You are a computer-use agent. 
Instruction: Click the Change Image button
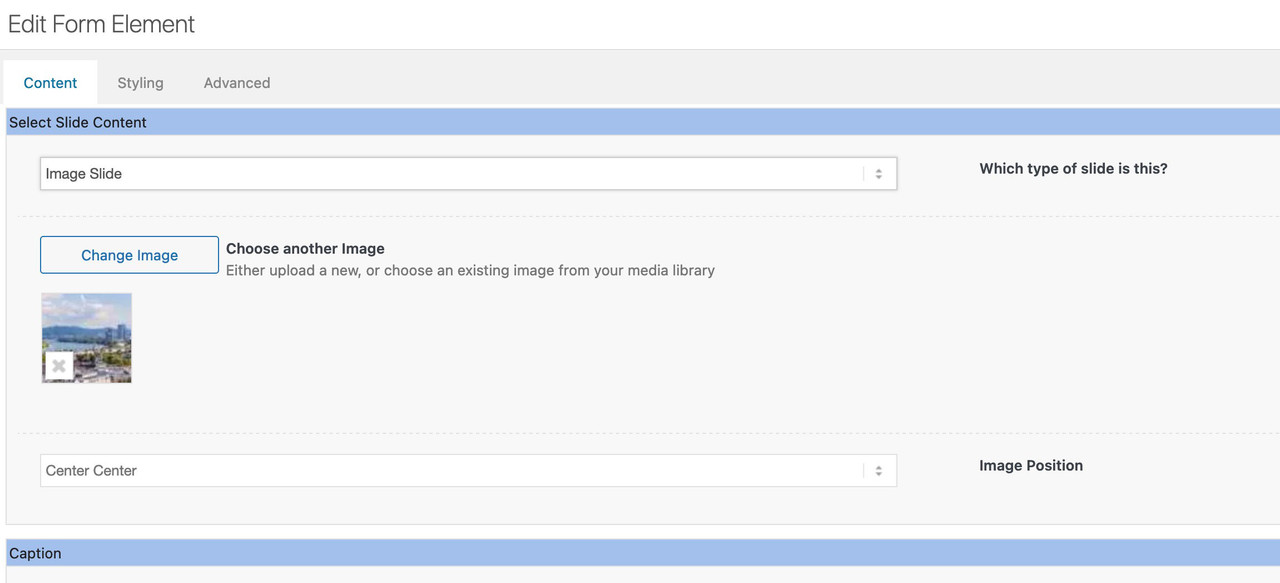coord(129,255)
